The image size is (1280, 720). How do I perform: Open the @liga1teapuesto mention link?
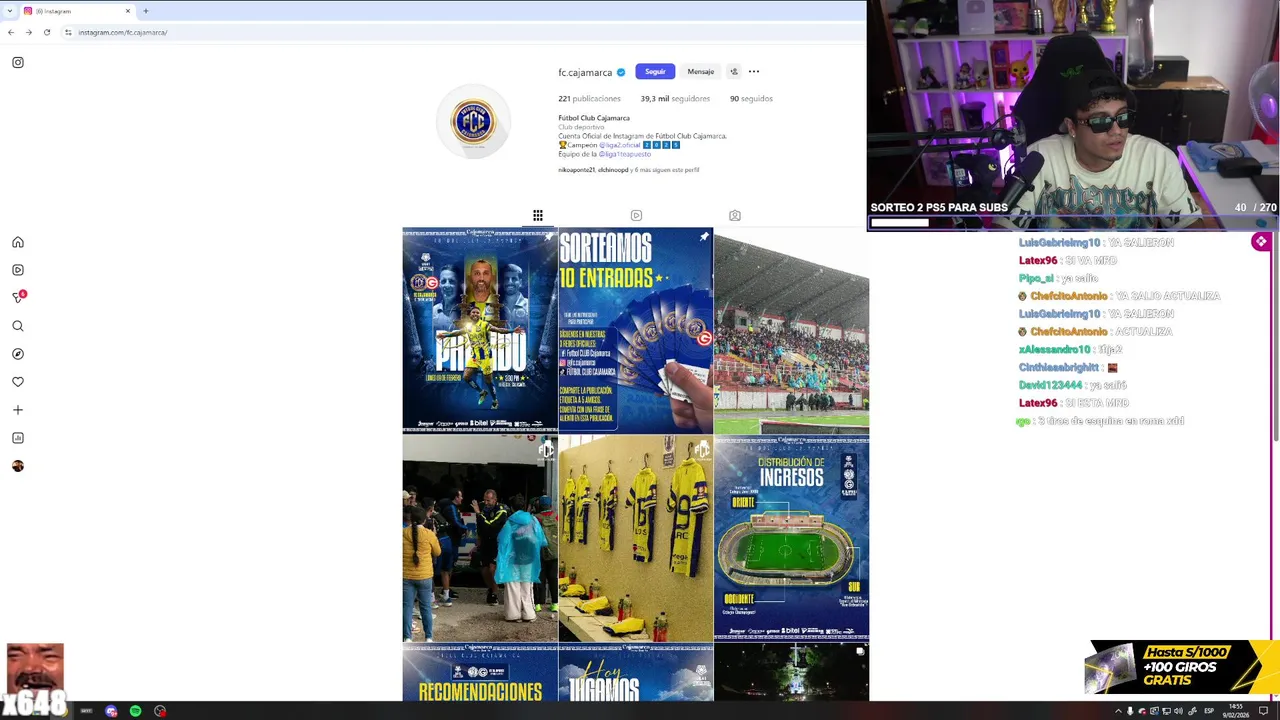(626, 154)
